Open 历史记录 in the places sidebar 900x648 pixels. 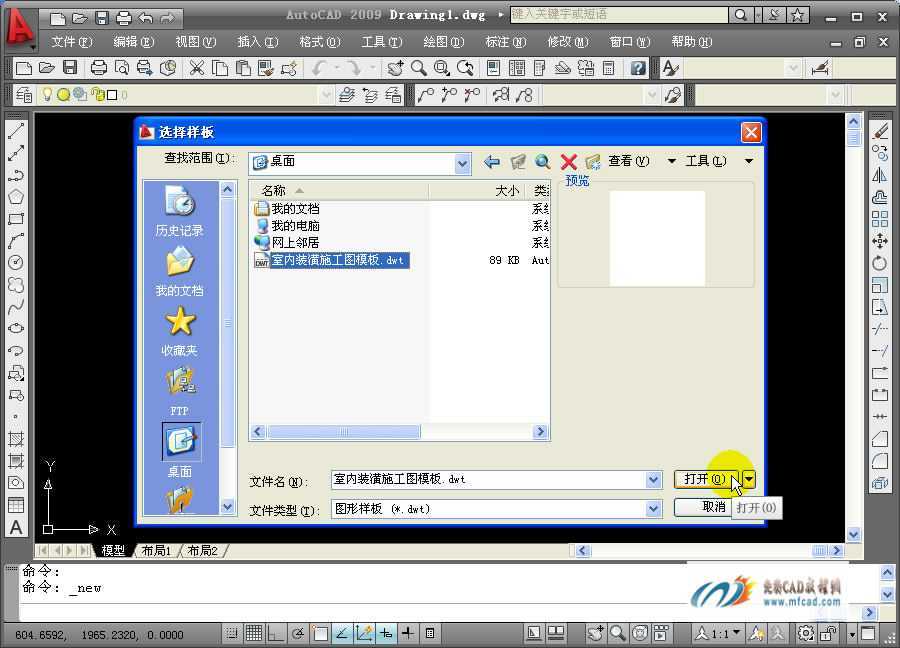tap(180, 211)
